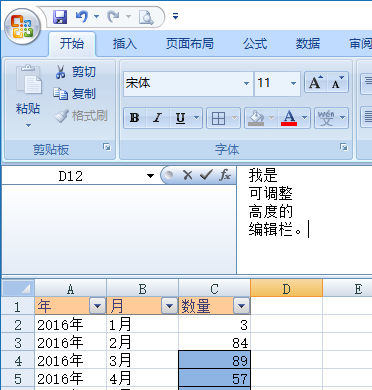Image resolution: width=372 pixels, height=390 pixels.
Task: Increase font size with large A icon
Action: point(315,82)
